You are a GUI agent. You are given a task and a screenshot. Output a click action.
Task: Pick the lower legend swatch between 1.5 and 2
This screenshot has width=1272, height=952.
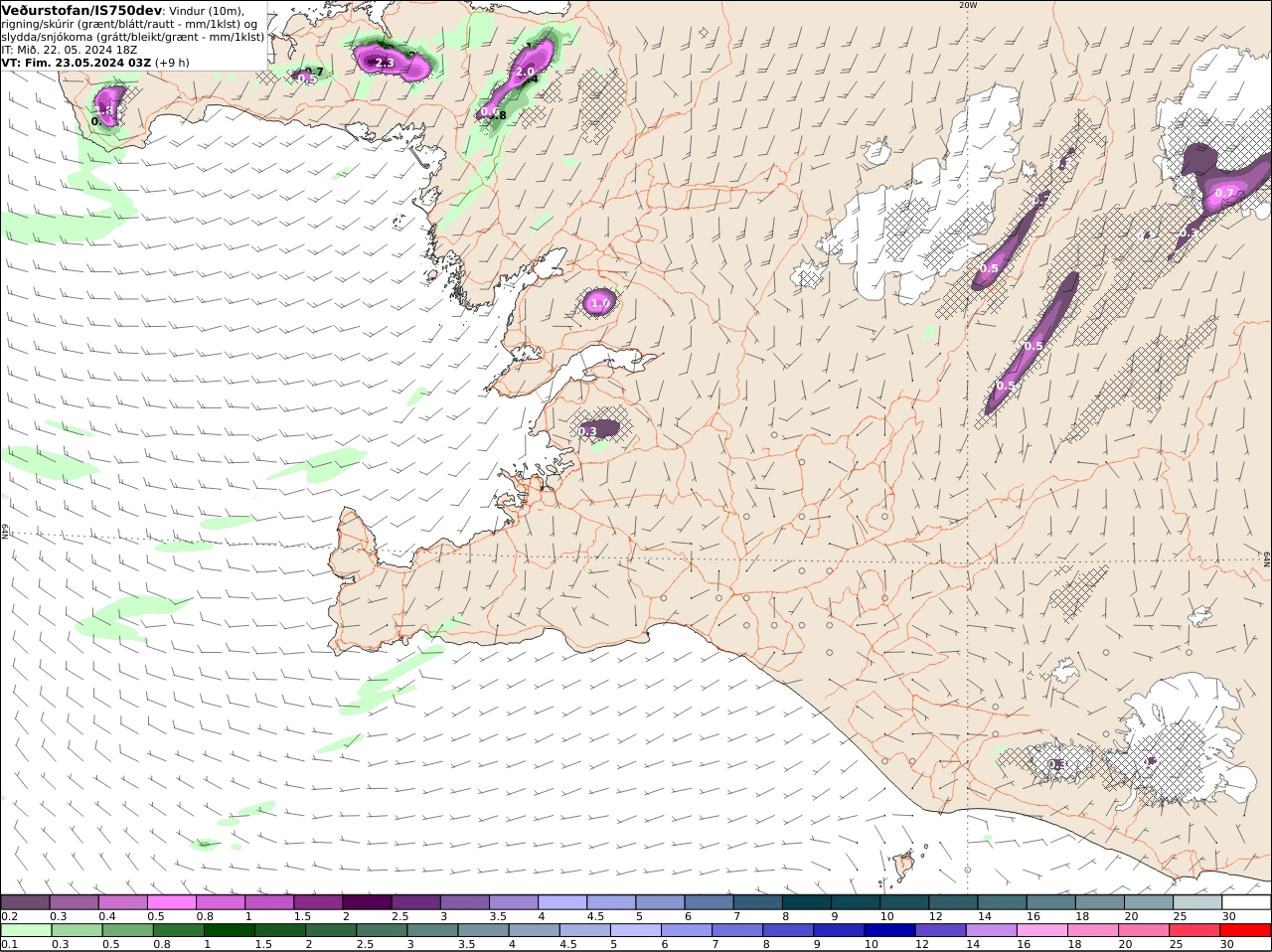coord(280,931)
